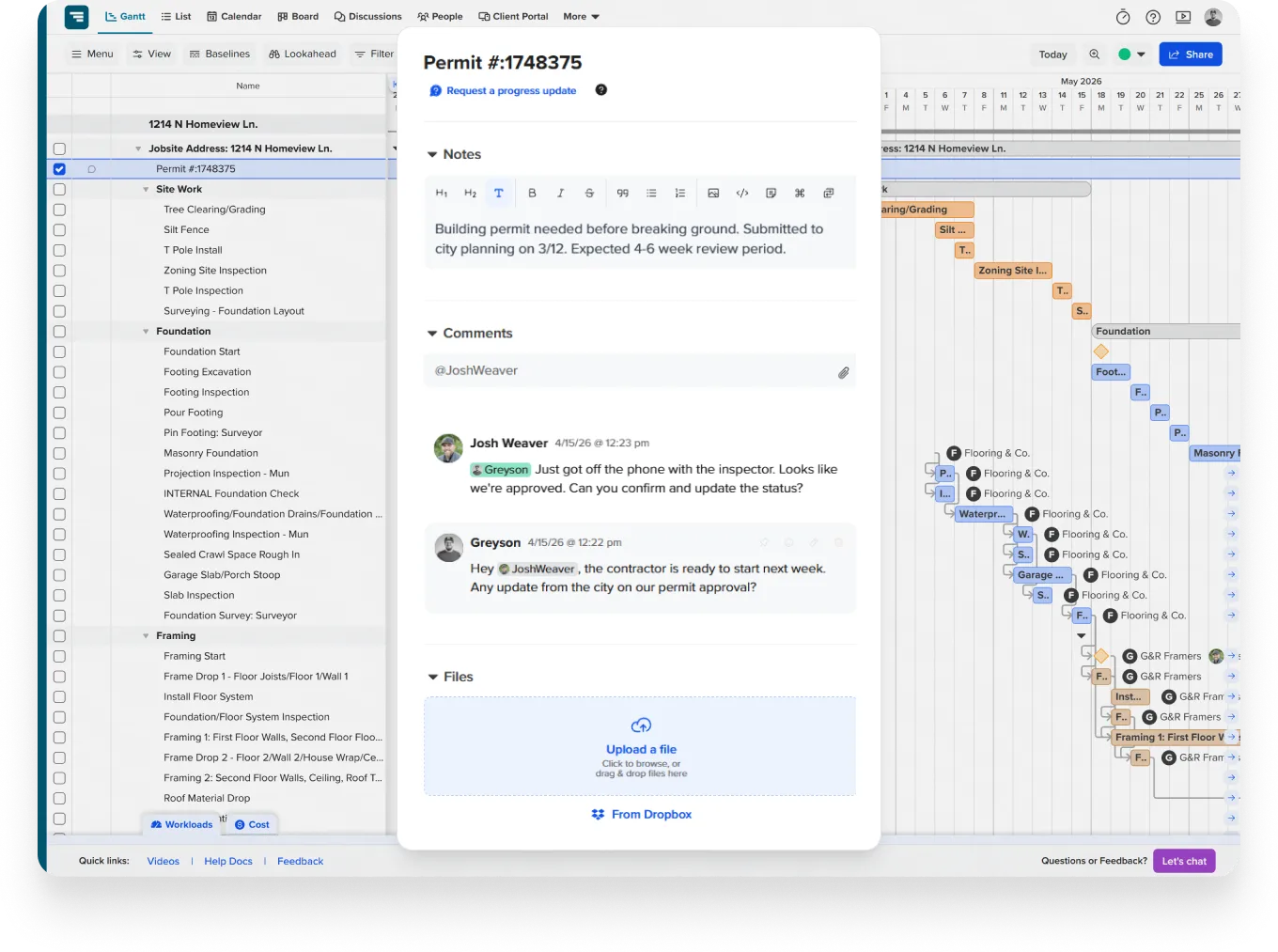
Task: Click the Today button
Action: tap(1052, 55)
